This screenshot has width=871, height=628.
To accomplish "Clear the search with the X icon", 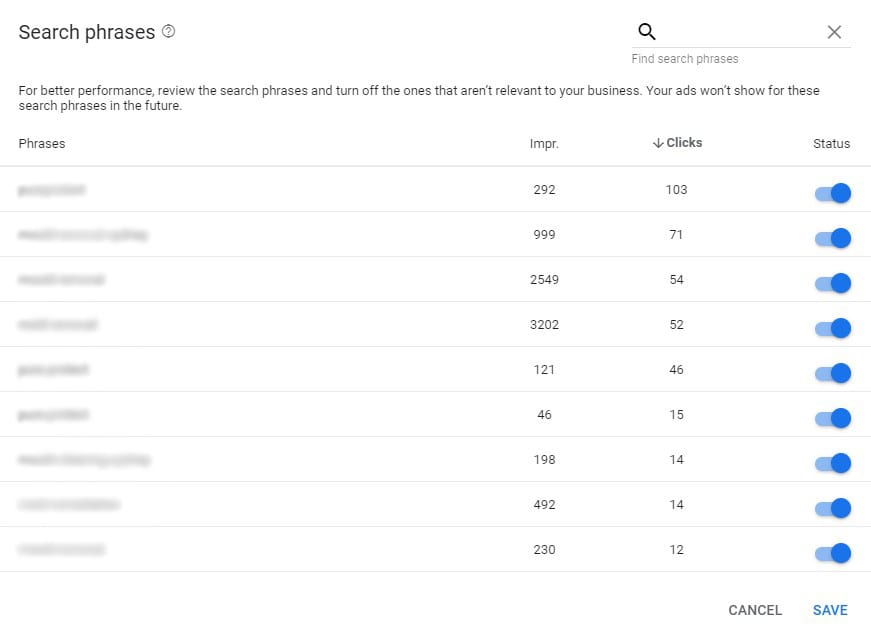I will (834, 32).
